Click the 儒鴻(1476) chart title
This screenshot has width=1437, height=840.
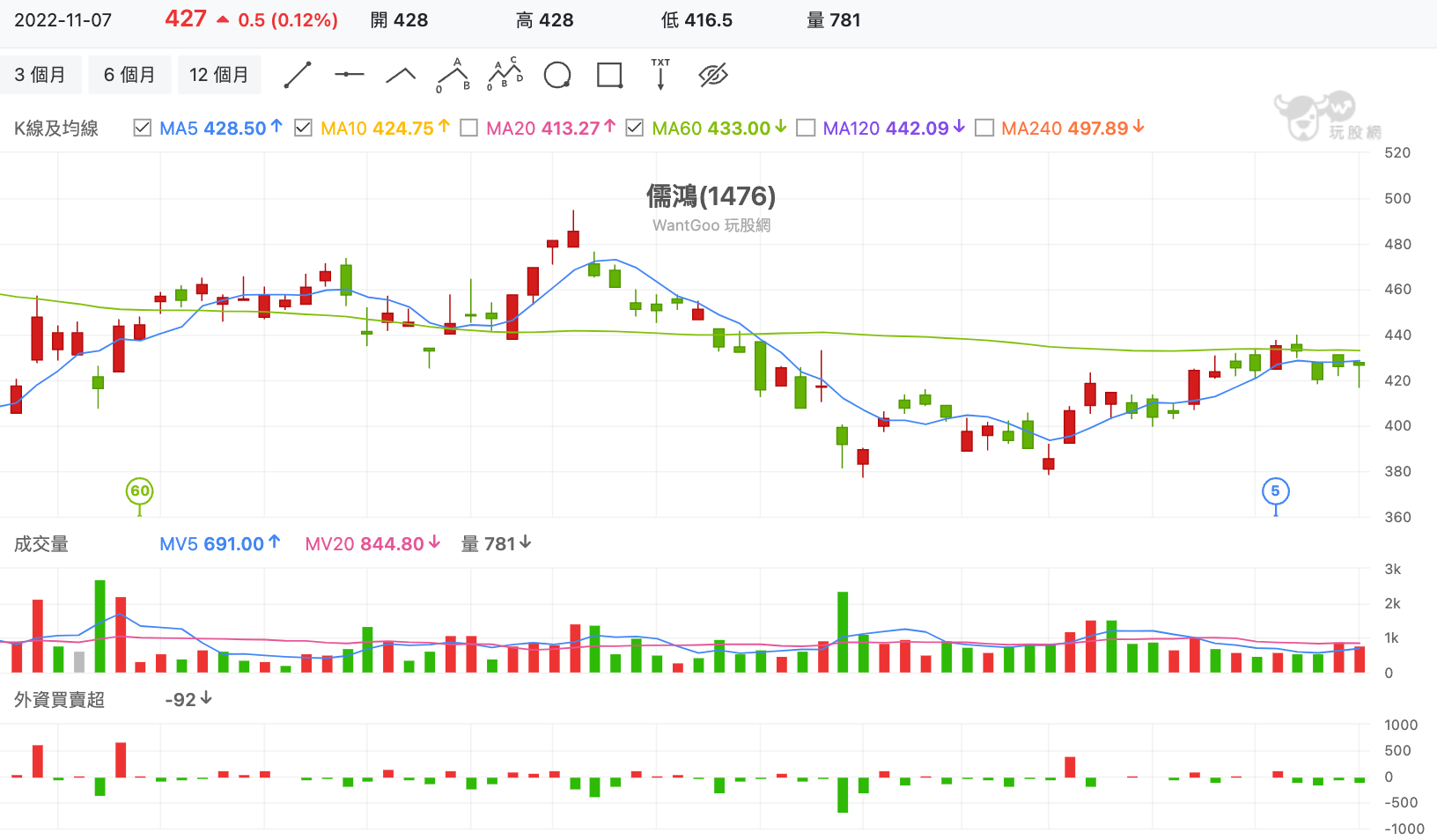pyautogui.click(x=711, y=196)
